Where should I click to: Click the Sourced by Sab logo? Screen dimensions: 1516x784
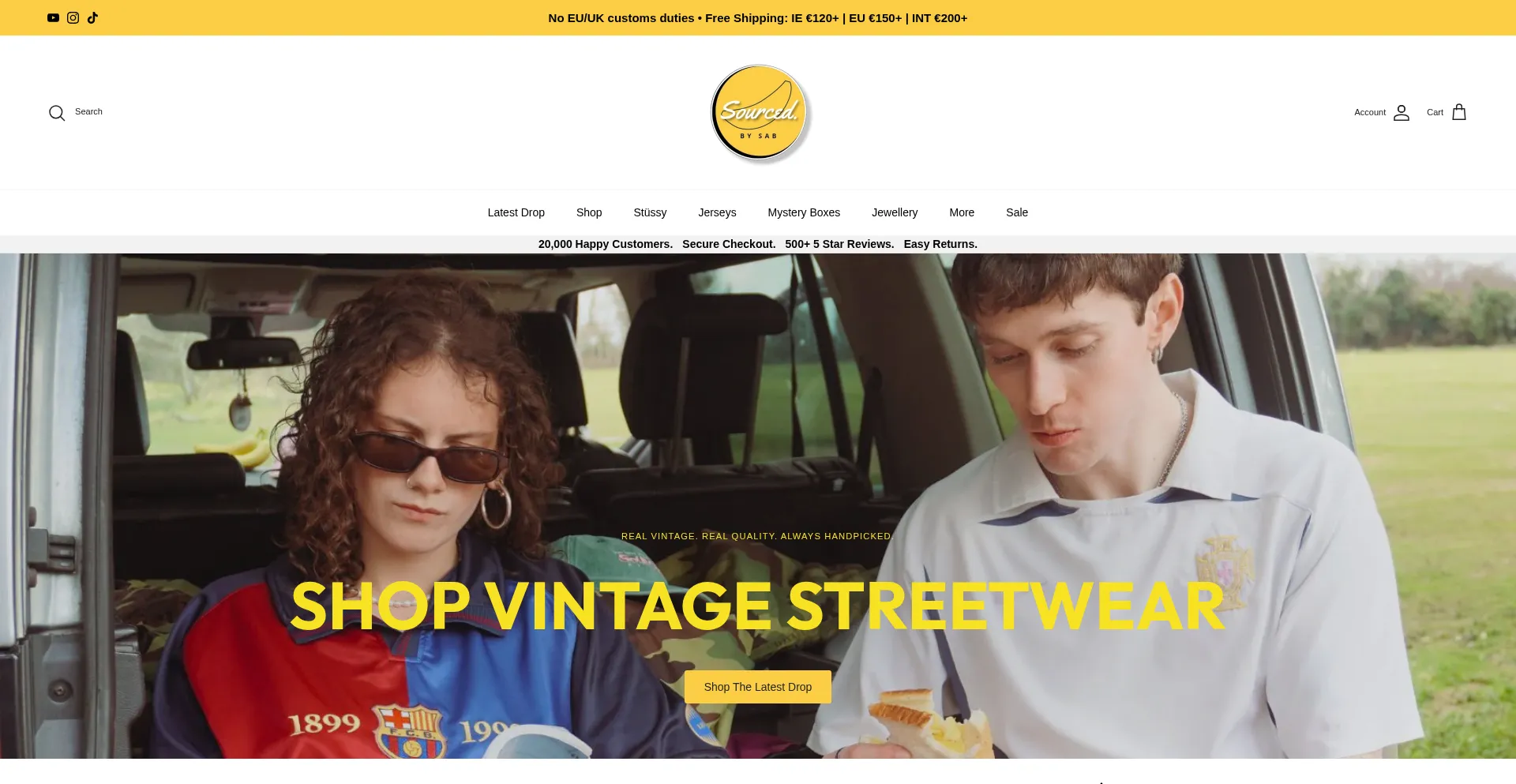click(x=760, y=113)
